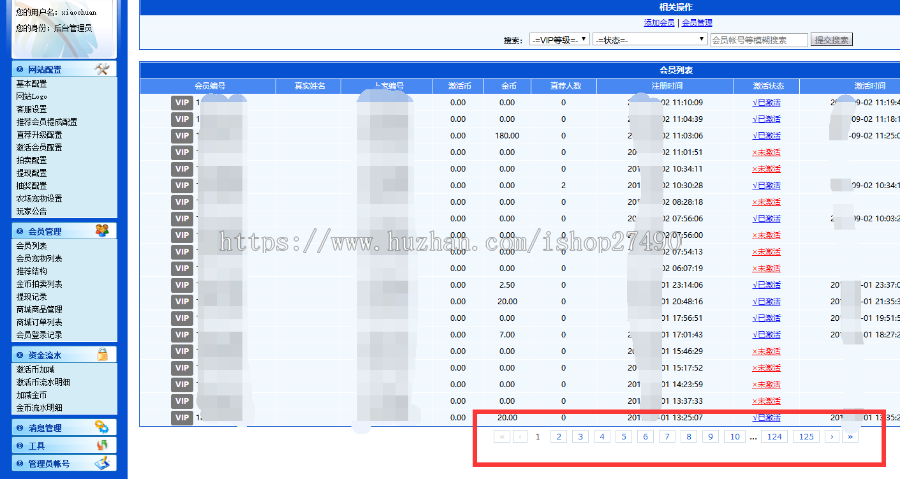900x479 pixels.
Task: Expand the 消息管理 section
Action: (x=20, y=428)
